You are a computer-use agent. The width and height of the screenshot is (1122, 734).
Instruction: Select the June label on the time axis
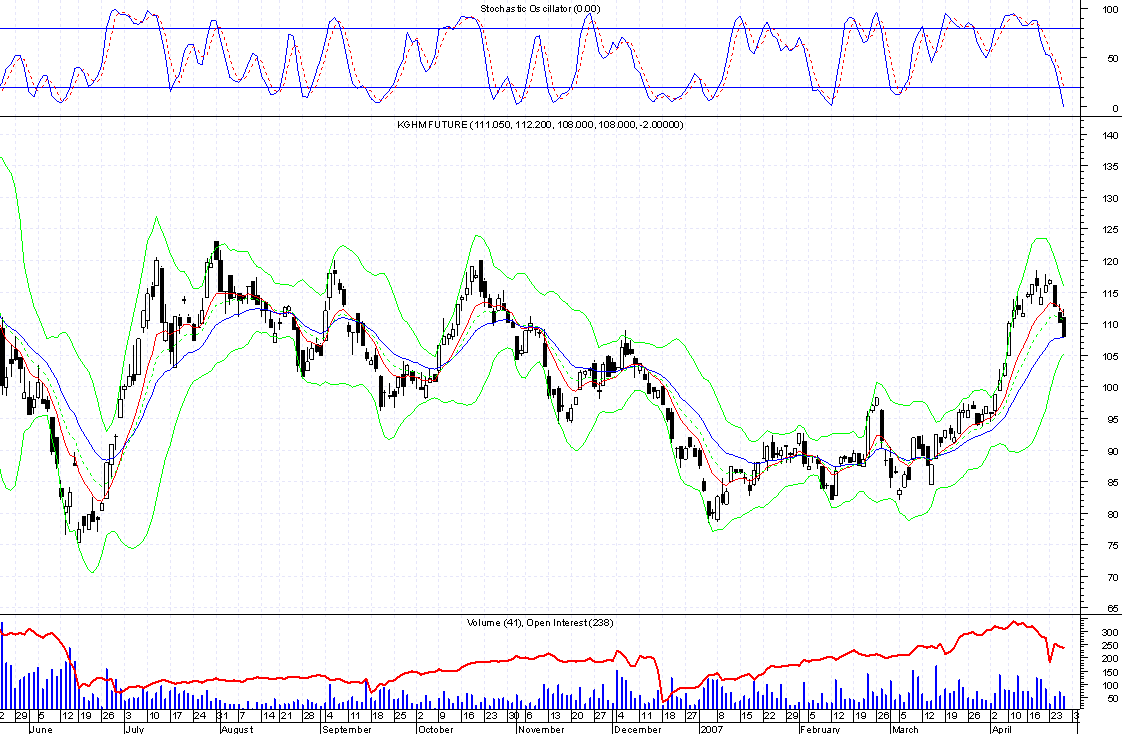tap(41, 729)
